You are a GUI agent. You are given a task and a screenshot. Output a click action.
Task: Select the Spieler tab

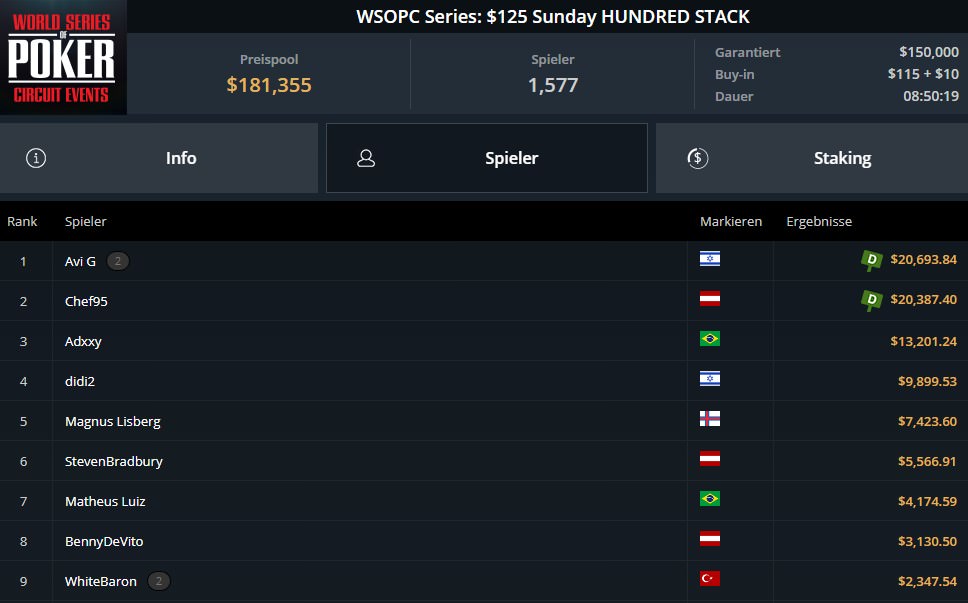[487, 158]
